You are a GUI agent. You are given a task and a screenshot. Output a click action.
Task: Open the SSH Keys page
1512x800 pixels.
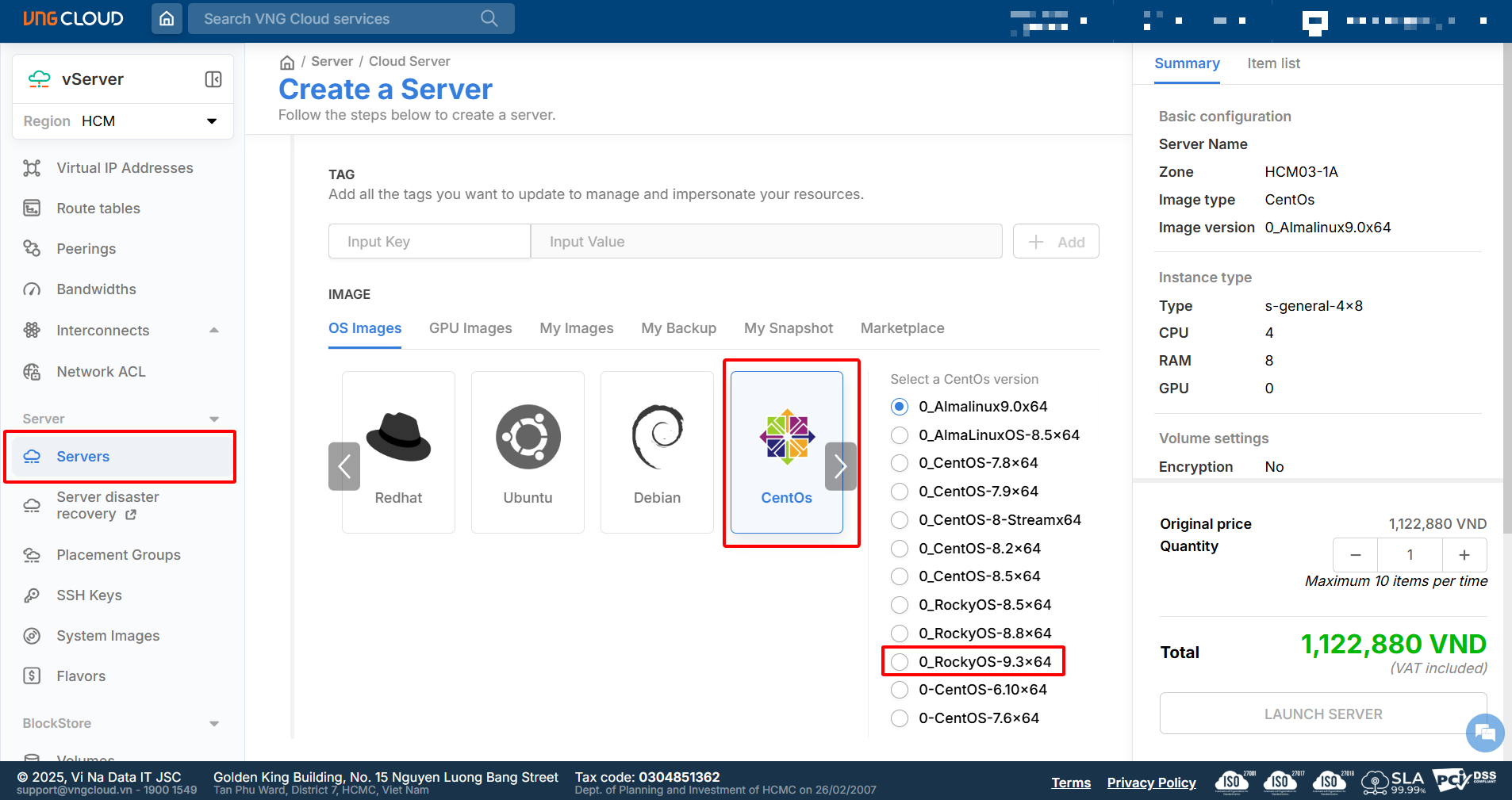tap(89, 595)
